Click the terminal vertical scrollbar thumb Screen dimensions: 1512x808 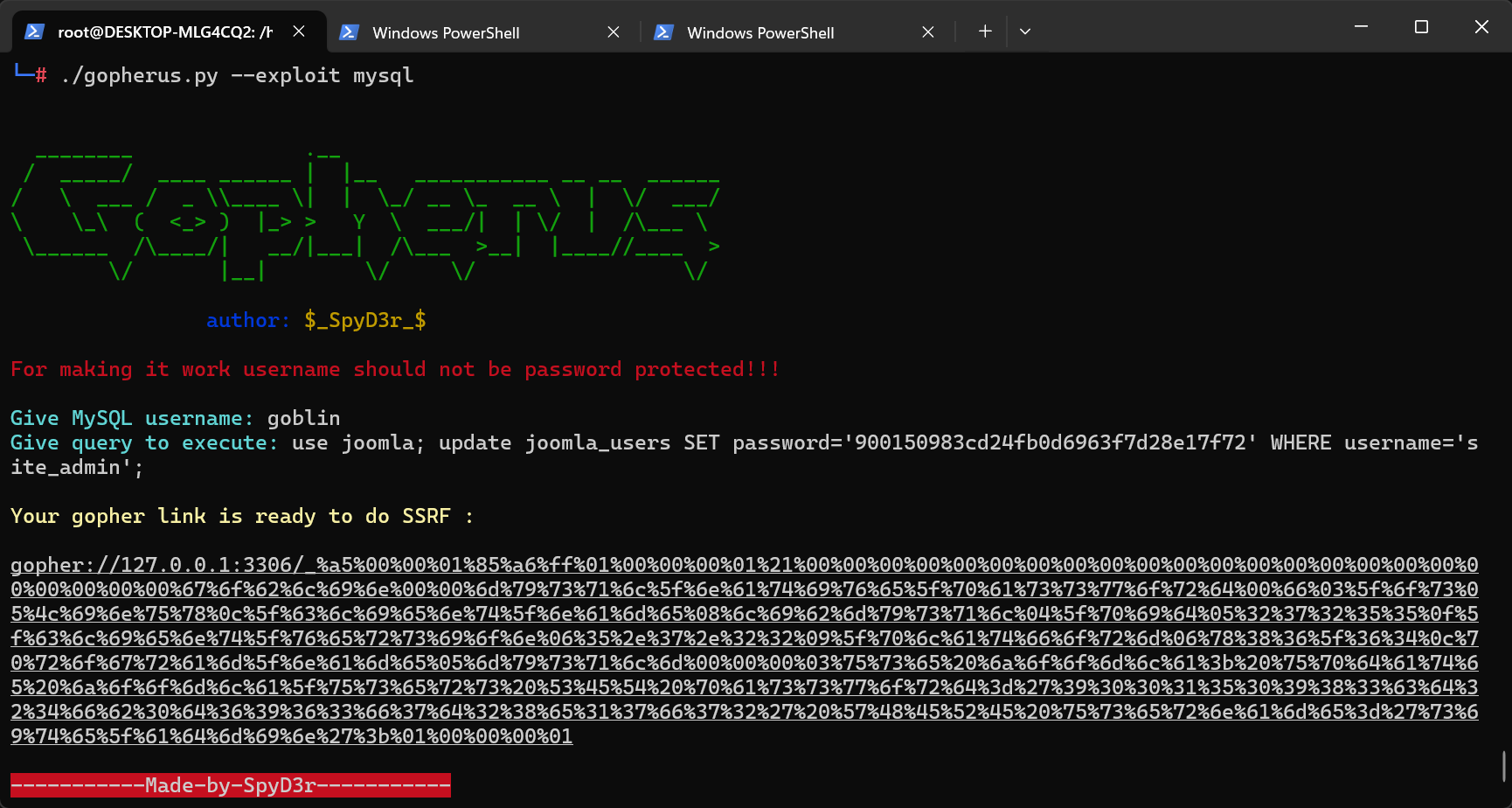tap(1504, 766)
